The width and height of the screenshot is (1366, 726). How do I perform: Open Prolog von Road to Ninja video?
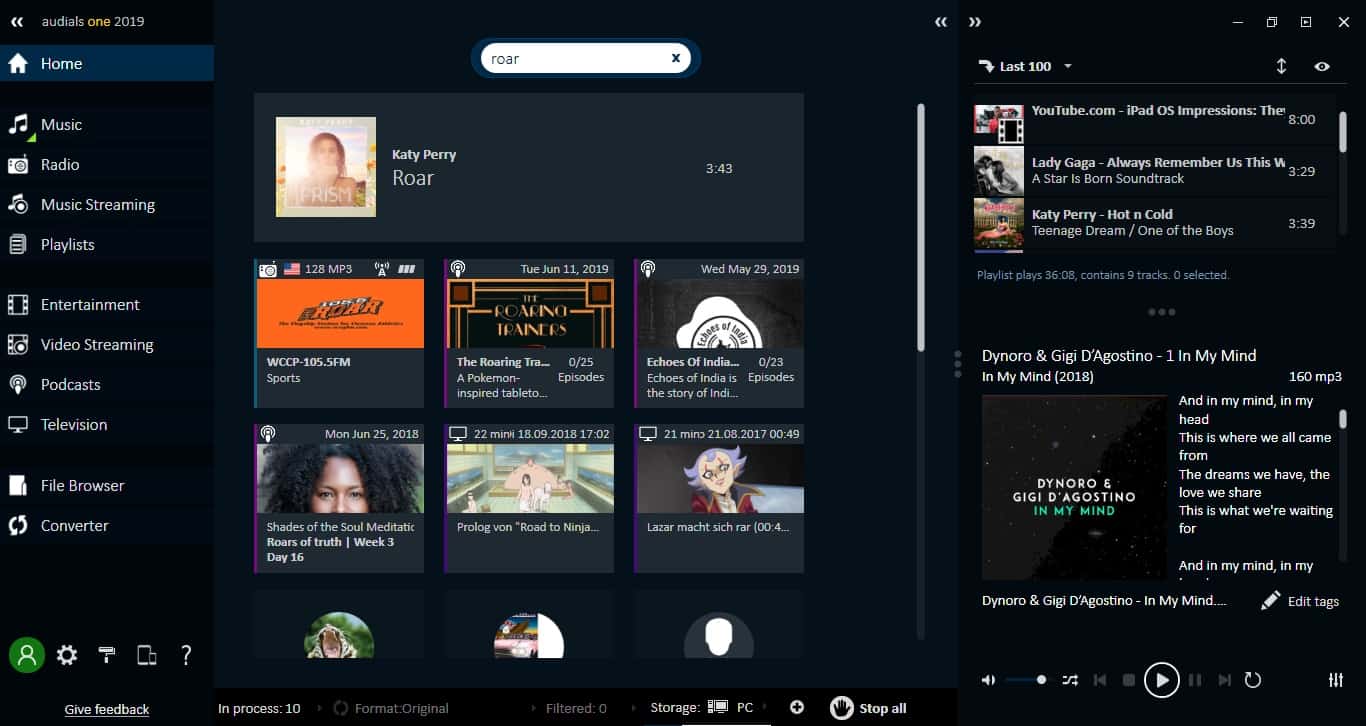click(x=529, y=498)
